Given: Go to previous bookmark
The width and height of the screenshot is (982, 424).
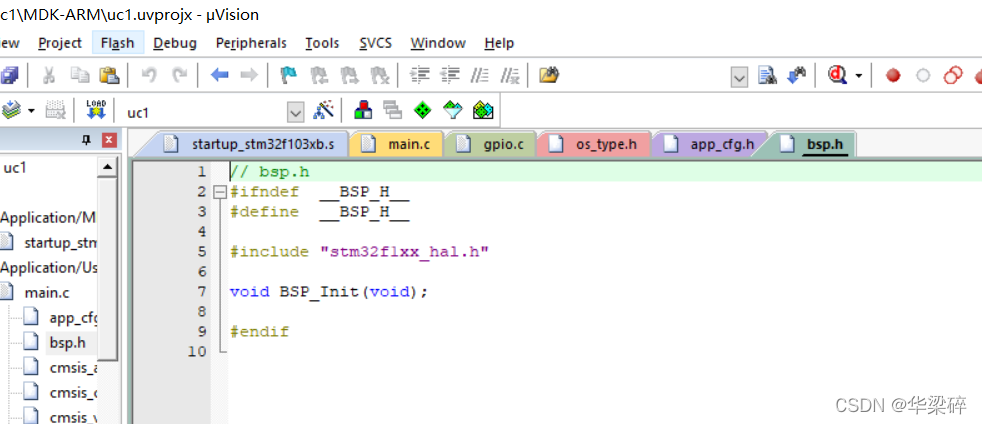Looking at the screenshot, I should click(x=319, y=76).
